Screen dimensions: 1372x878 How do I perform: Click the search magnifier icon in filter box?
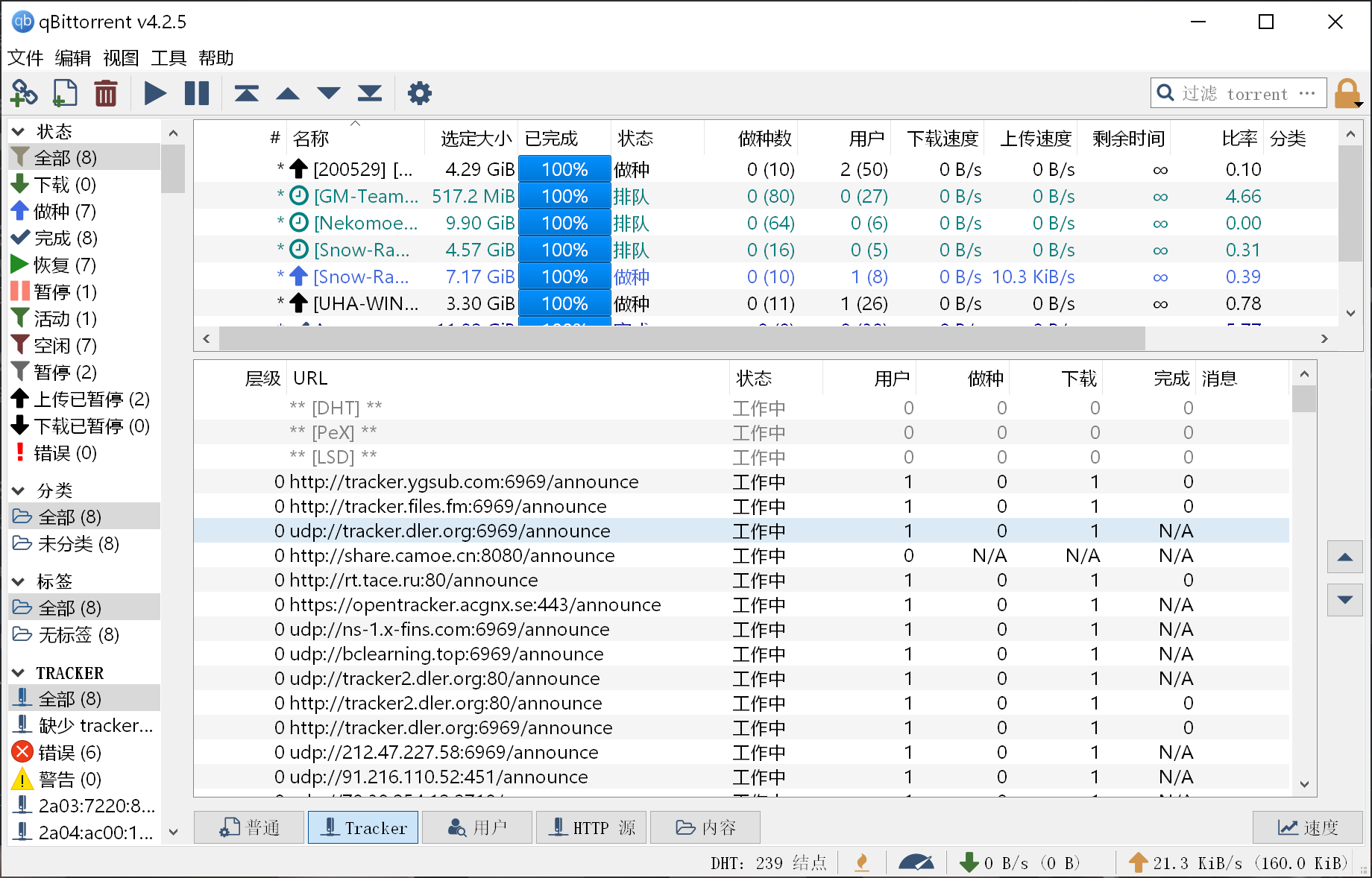coord(1165,93)
